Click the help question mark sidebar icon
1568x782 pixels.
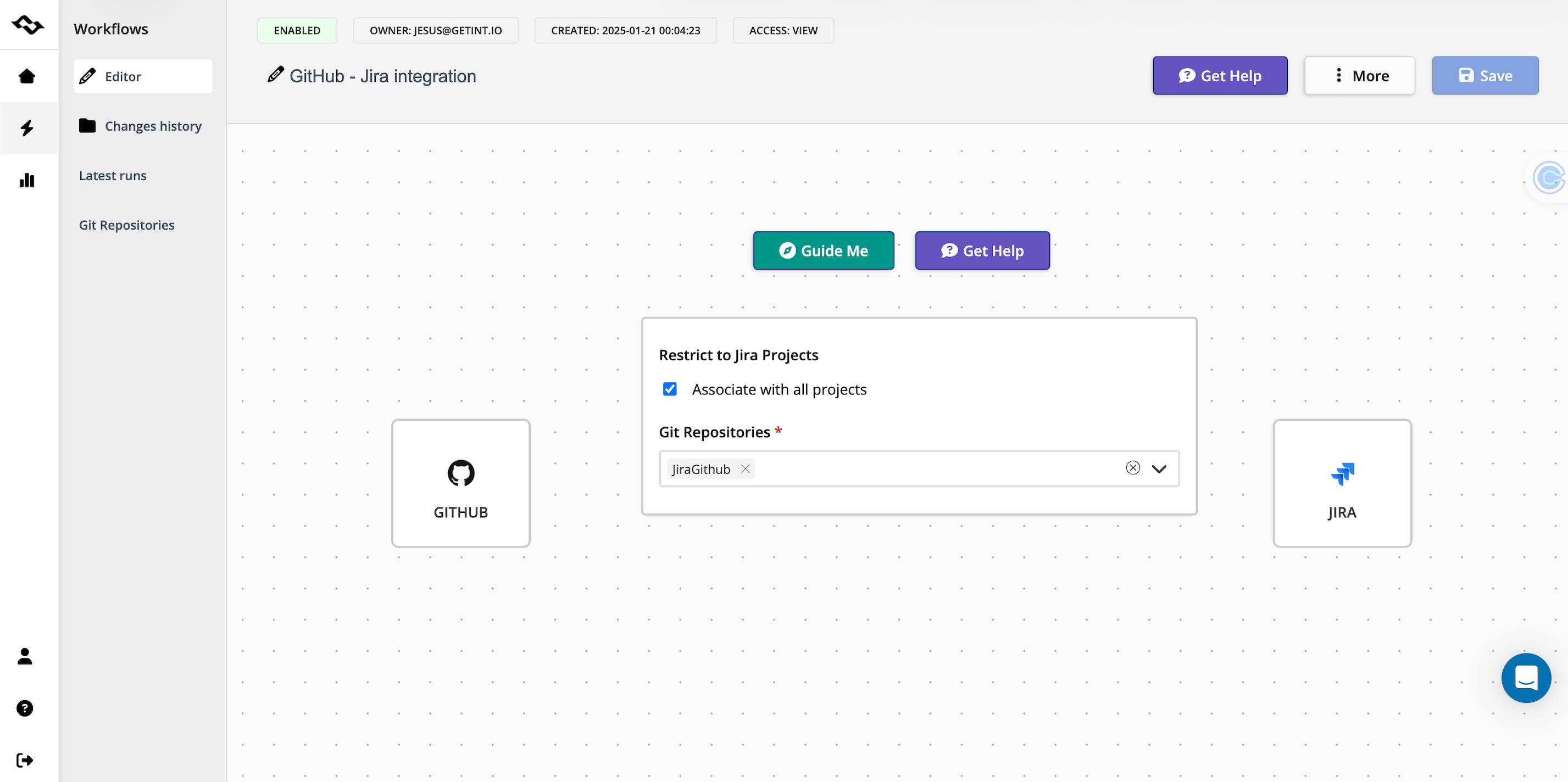click(x=25, y=708)
